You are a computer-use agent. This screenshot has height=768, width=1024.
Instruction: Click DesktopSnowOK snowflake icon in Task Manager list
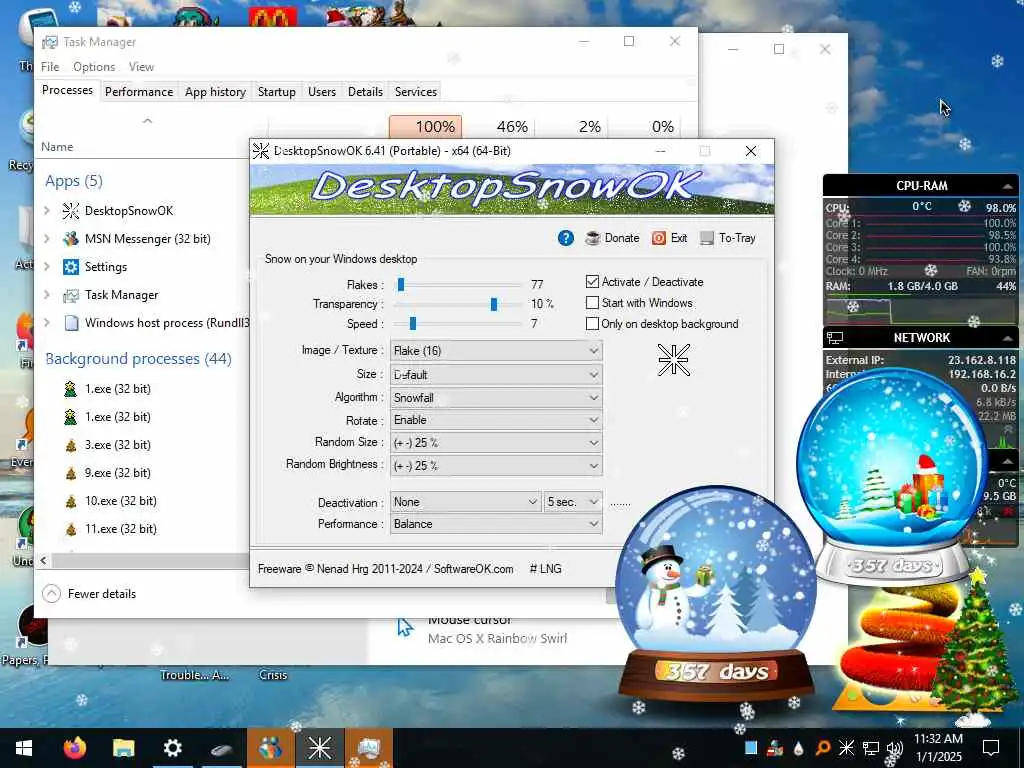71,211
